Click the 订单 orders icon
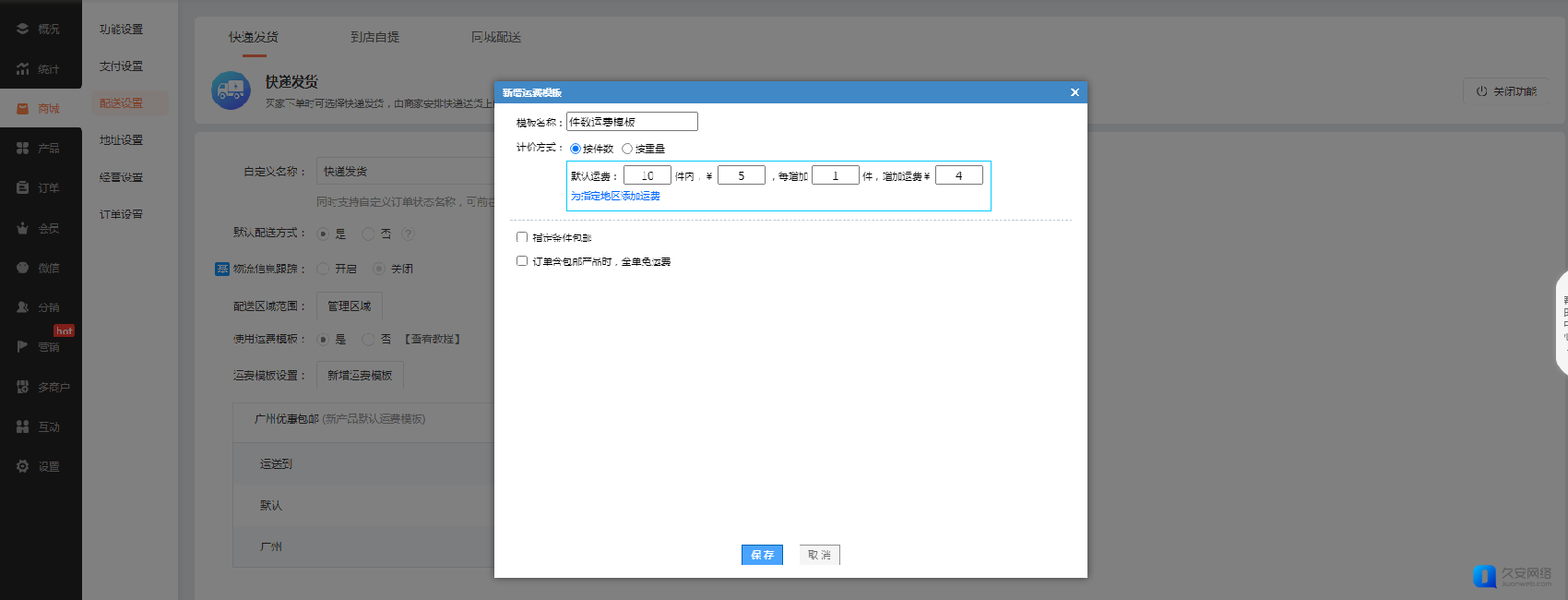1568x600 pixels. tap(23, 187)
